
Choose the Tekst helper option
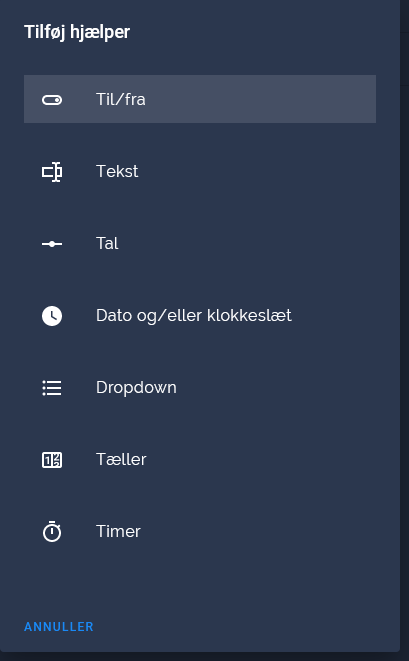pos(117,172)
